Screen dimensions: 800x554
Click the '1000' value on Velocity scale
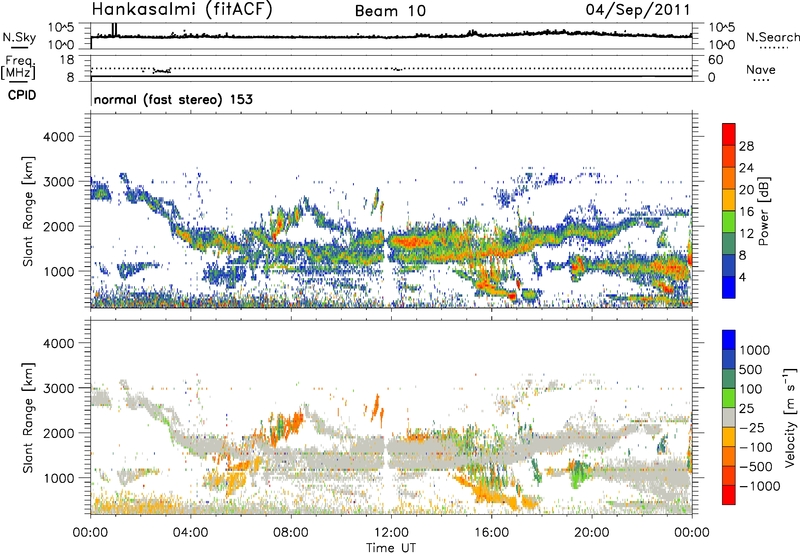[x=755, y=350]
